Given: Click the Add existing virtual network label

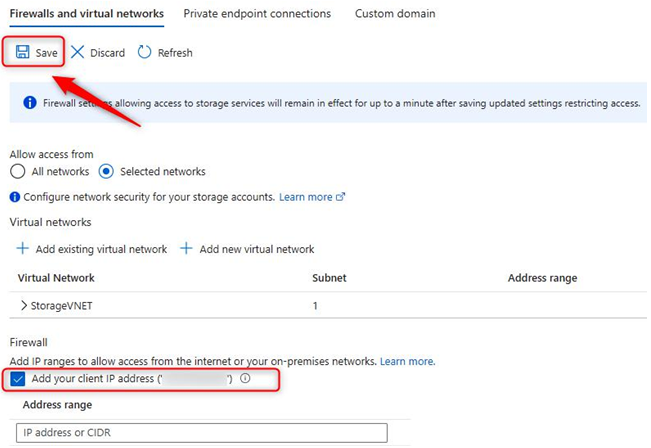Looking at the screenshot, I should (x=101, y=249).
